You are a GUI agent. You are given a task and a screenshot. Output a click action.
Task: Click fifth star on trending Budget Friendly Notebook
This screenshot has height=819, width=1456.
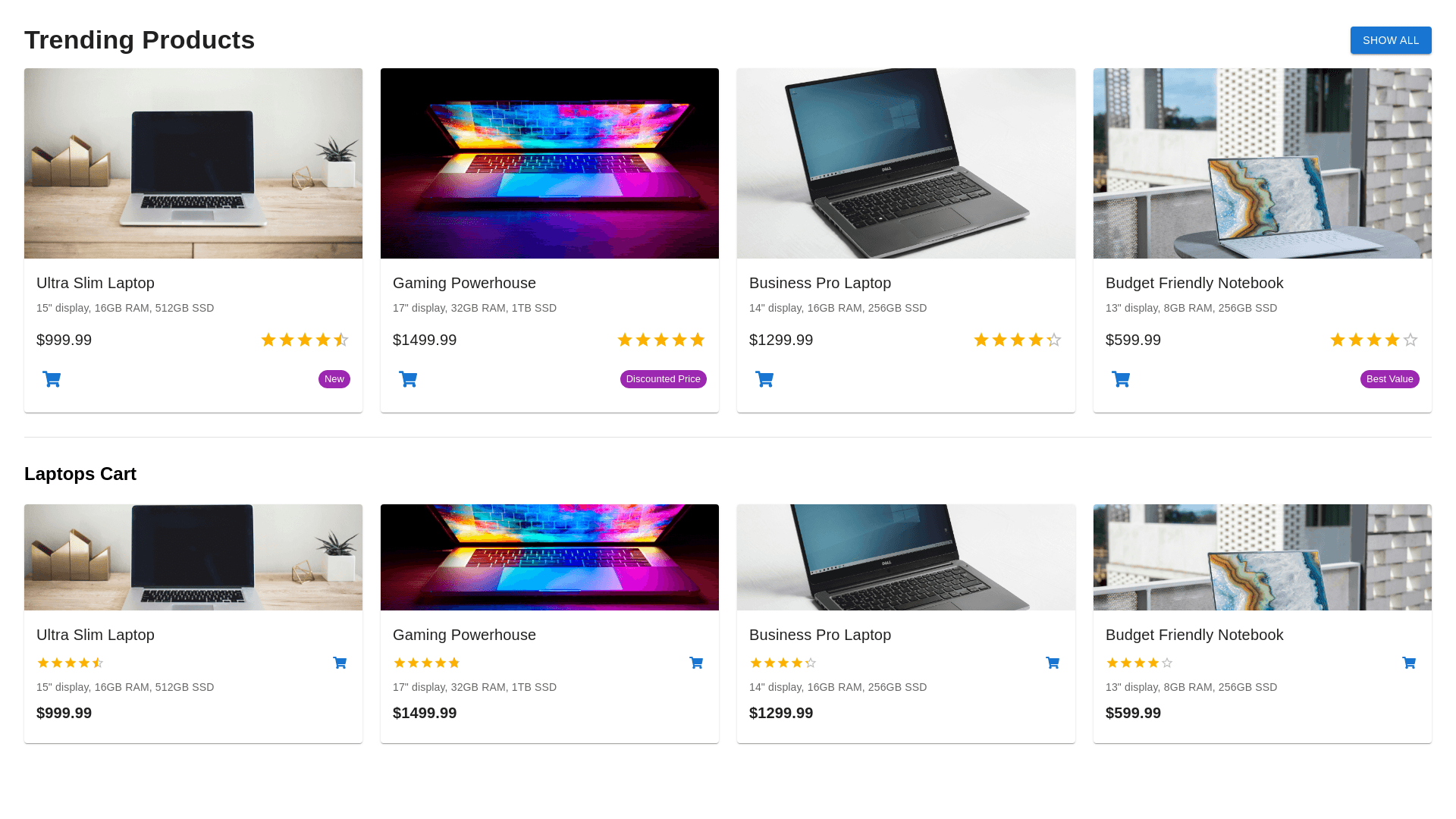[x=1410, y=340]
